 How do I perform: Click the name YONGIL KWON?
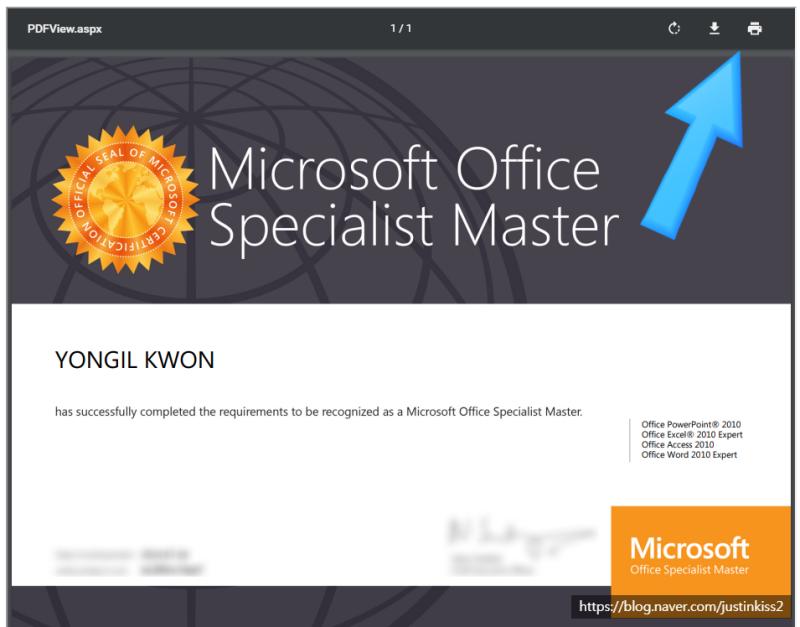(135, 360)
